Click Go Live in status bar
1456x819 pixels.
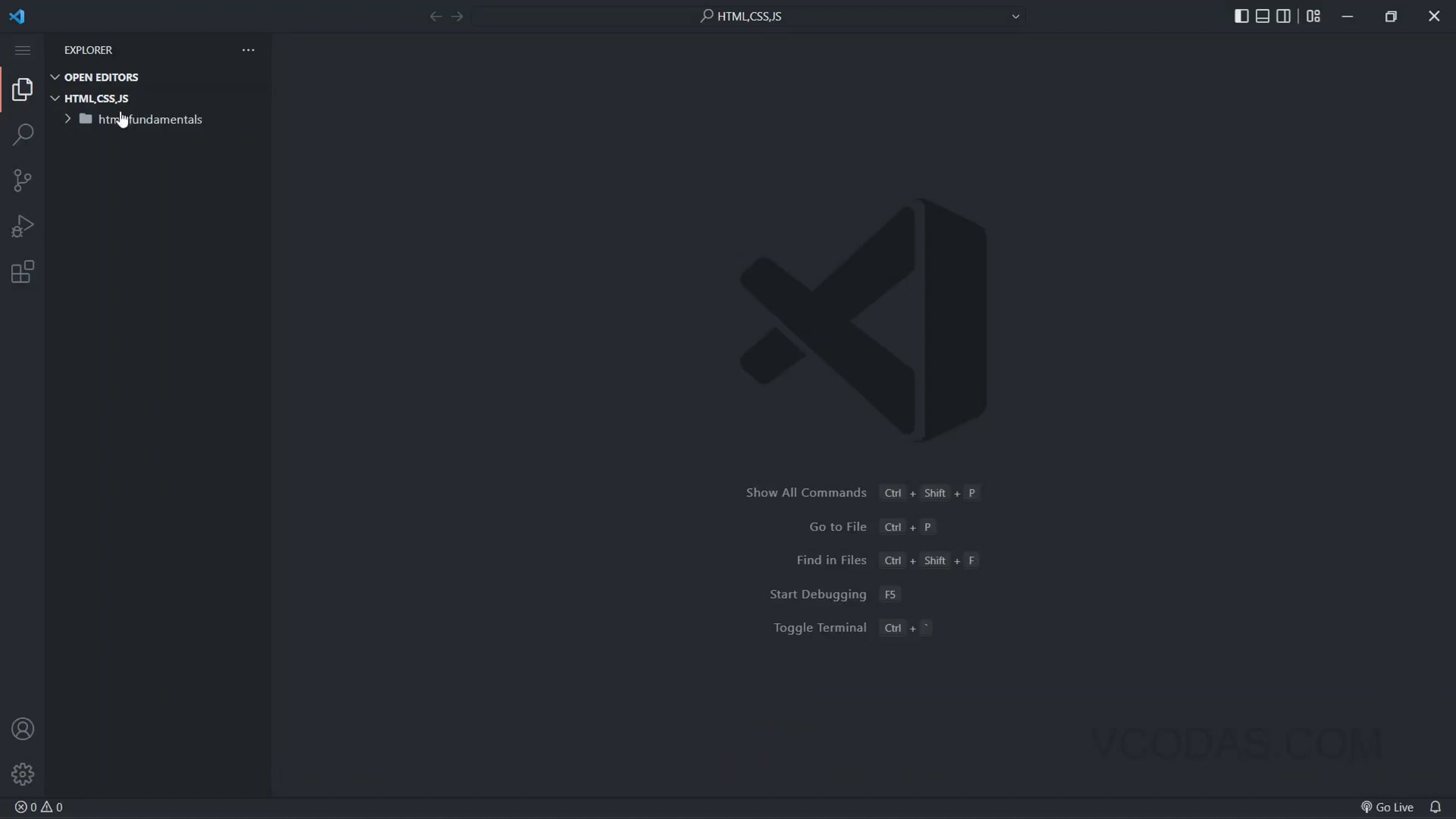tap(1387, 807)
